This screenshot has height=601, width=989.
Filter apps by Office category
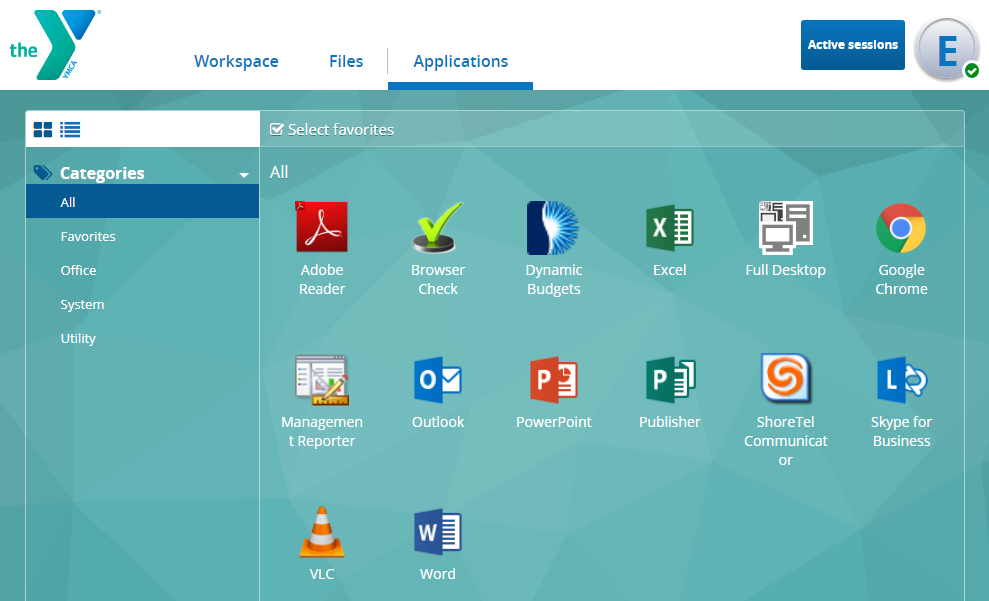click(x=78, y=270)
